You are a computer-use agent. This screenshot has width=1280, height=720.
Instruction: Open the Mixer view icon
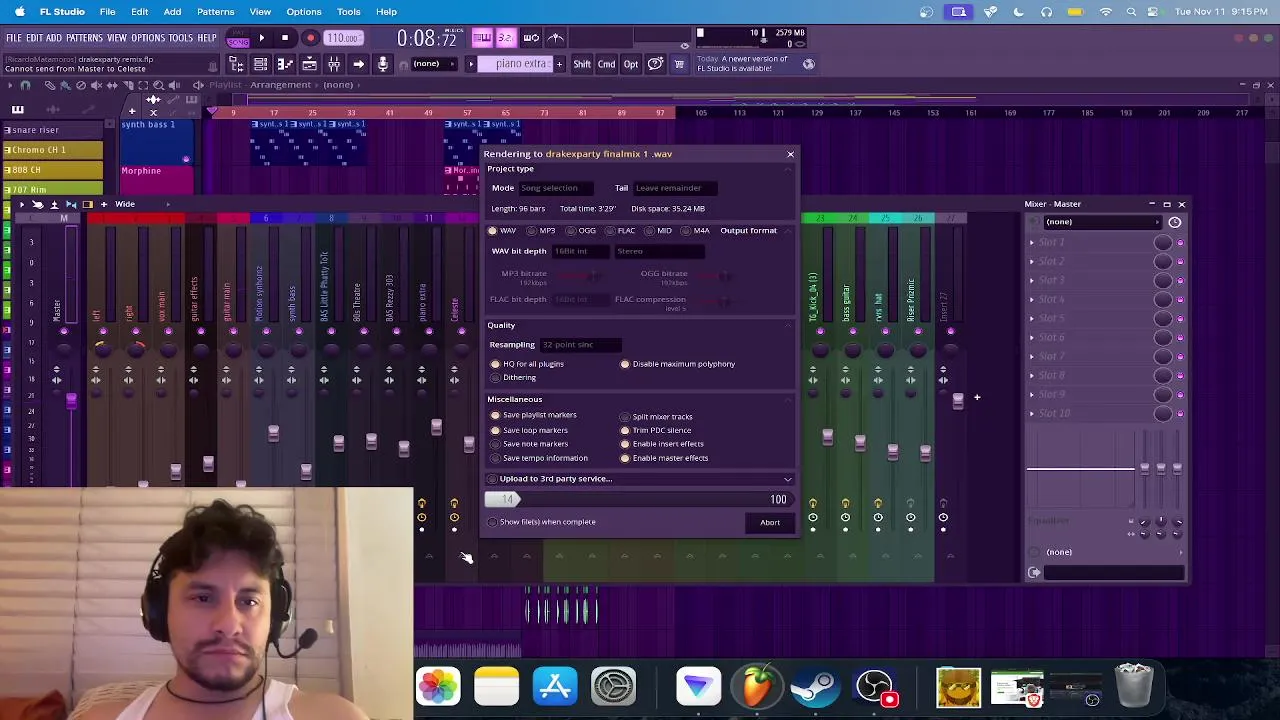[x=333, y=64]
